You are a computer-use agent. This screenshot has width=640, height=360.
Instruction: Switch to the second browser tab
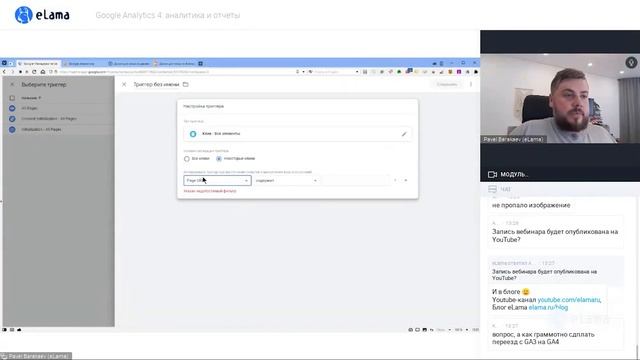point(84,64)
